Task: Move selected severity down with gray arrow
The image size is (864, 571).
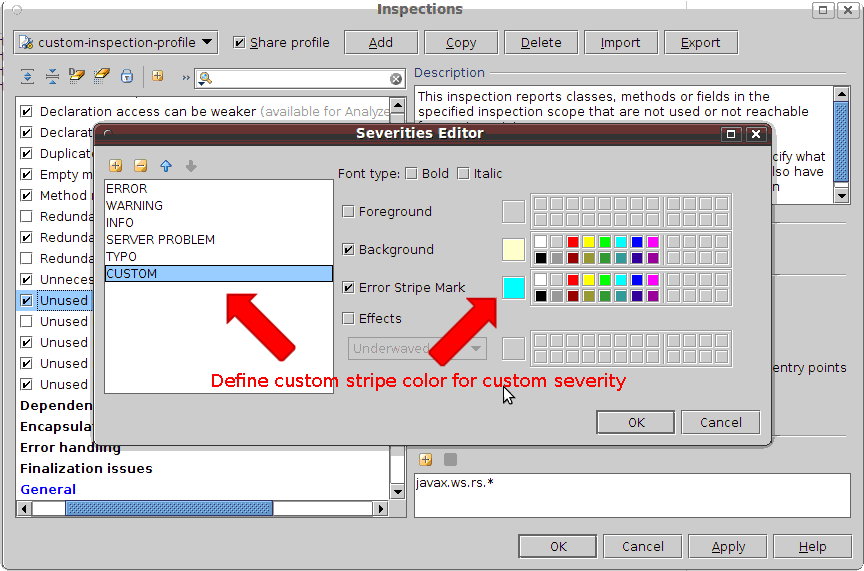Action: [191, 166]
